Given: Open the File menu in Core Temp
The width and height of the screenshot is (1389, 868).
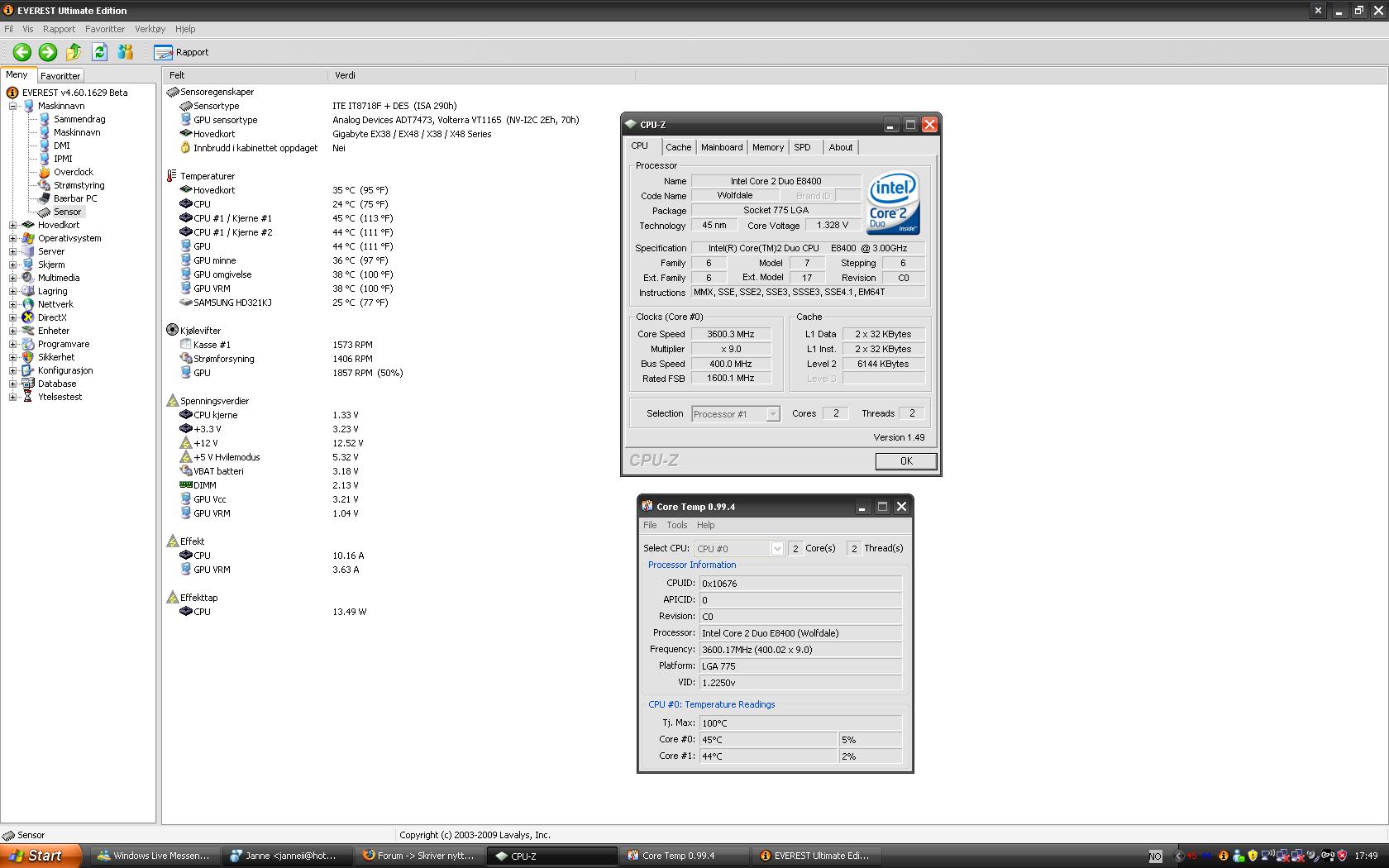Looking at the screenshot, I should click(651, 525).
